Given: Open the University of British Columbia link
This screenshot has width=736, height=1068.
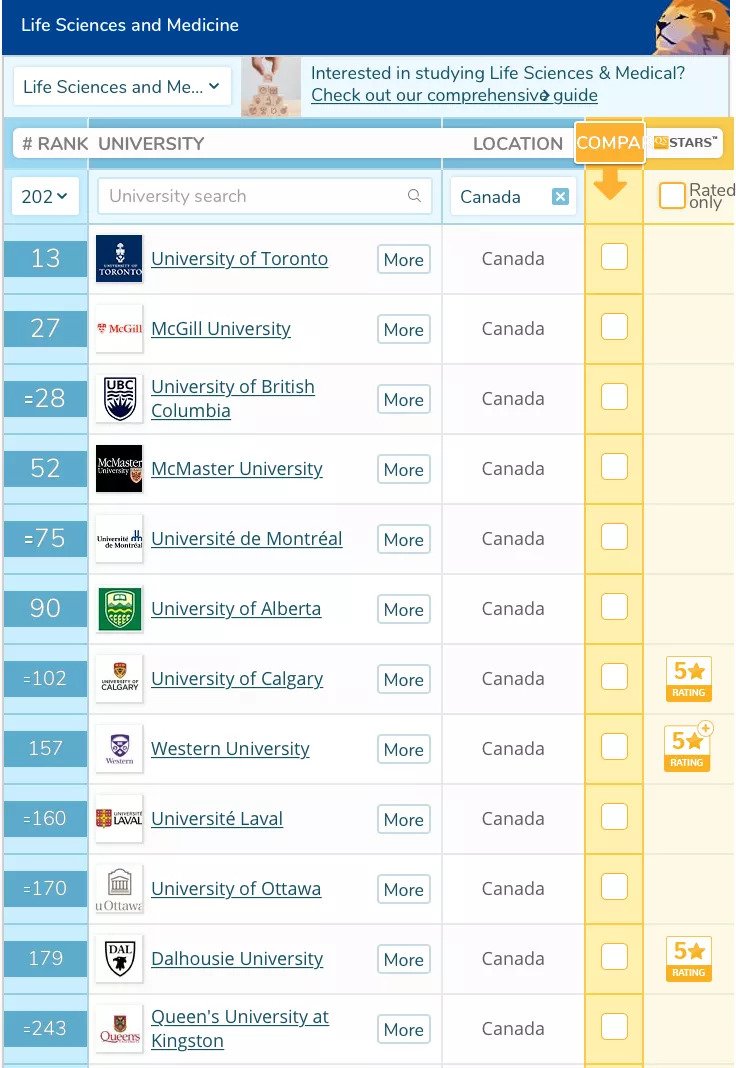Looking at the screenshot, I should click(x=233, y=398).
